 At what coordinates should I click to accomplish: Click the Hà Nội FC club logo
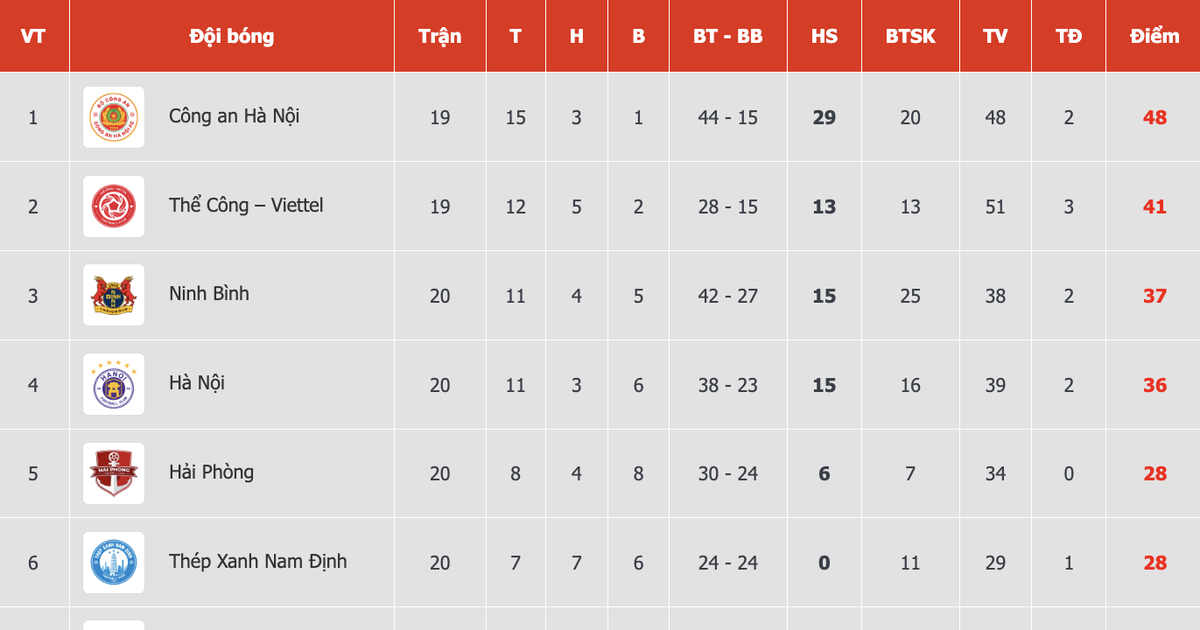point(113,384)
